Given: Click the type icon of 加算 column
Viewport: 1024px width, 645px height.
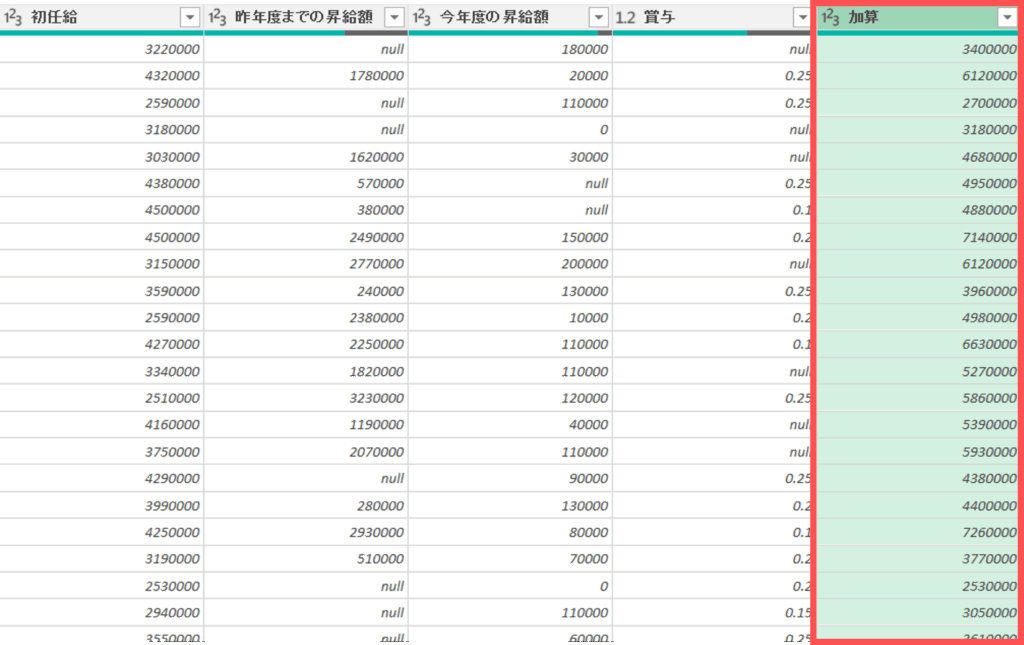Looking at the screenshot, I should coord(831,17).
